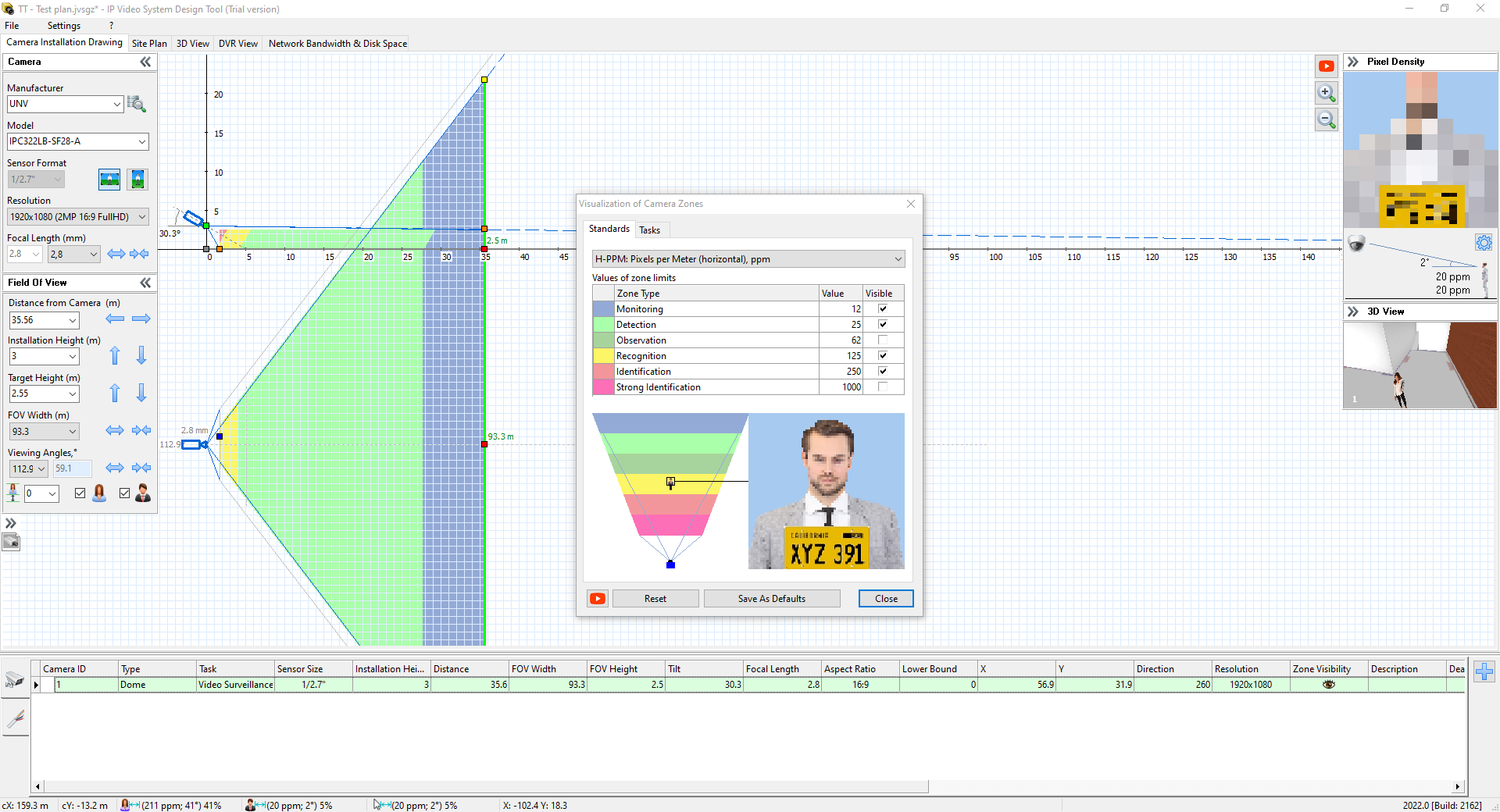Open the Site Plan tab

coord(149,44)
